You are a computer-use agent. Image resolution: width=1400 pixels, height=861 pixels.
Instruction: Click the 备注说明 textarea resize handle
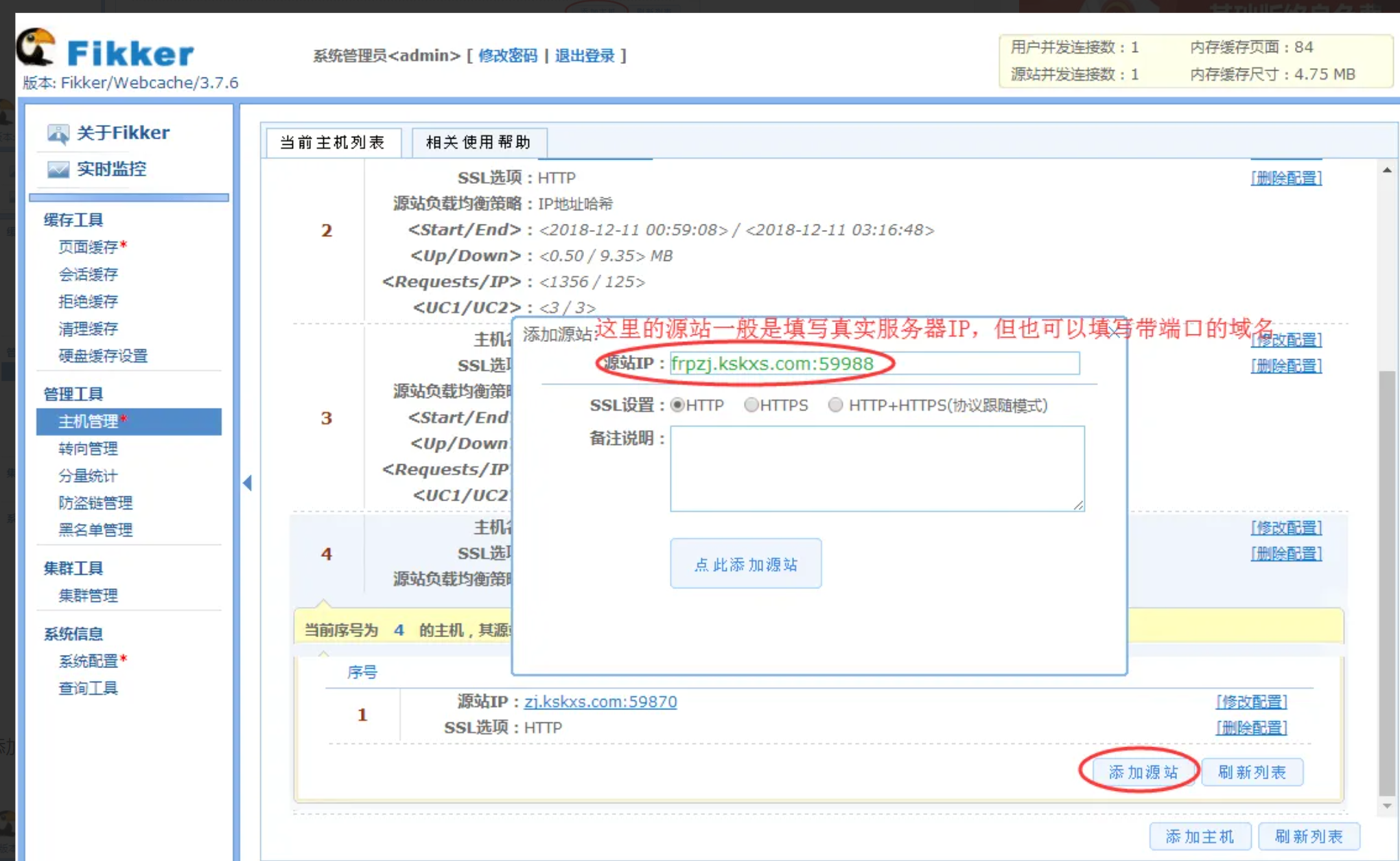point(1078,505)
